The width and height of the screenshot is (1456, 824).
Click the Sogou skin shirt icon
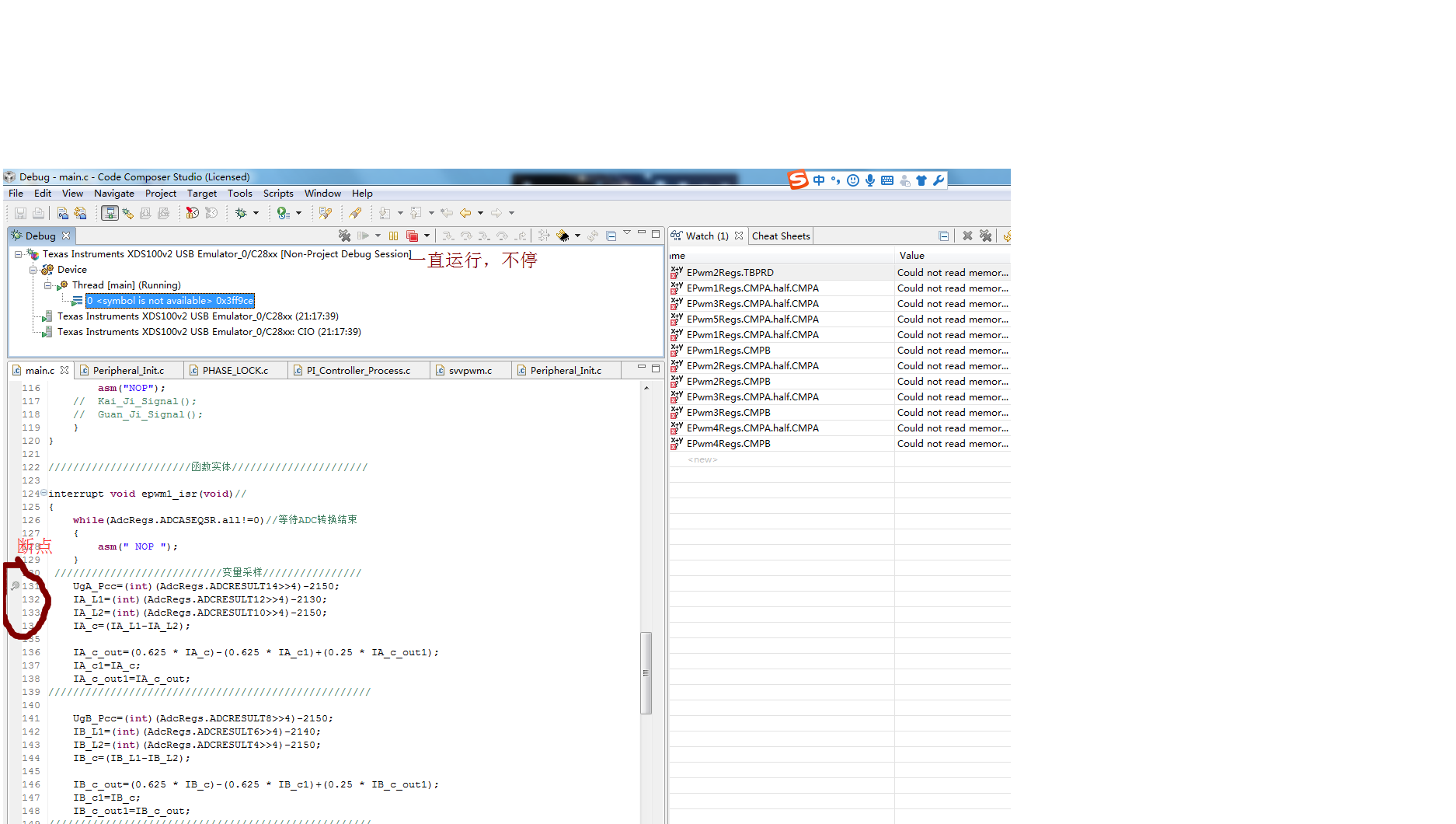pos(921,180)
